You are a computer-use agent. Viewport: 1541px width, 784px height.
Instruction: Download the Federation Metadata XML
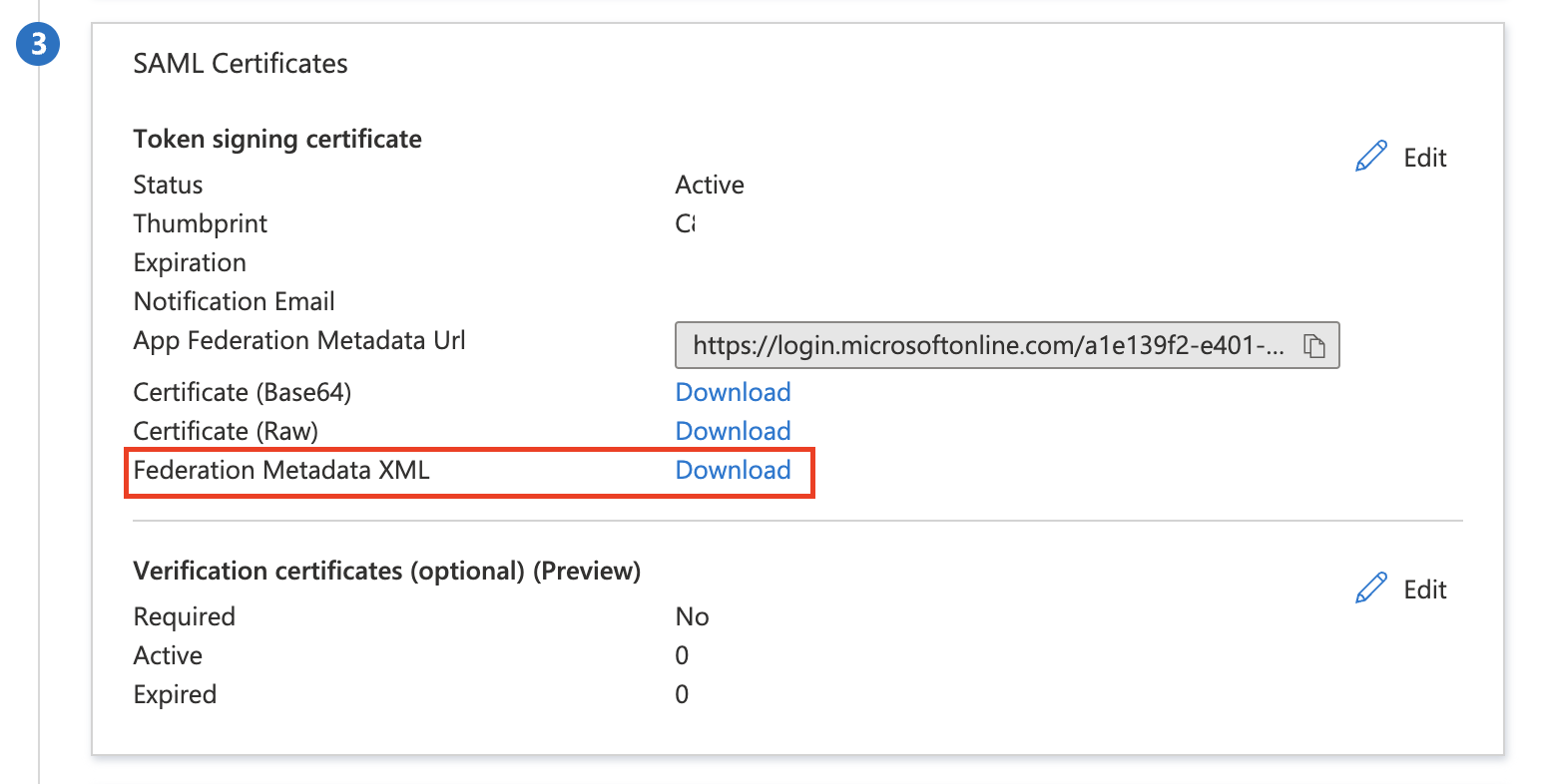734,470
